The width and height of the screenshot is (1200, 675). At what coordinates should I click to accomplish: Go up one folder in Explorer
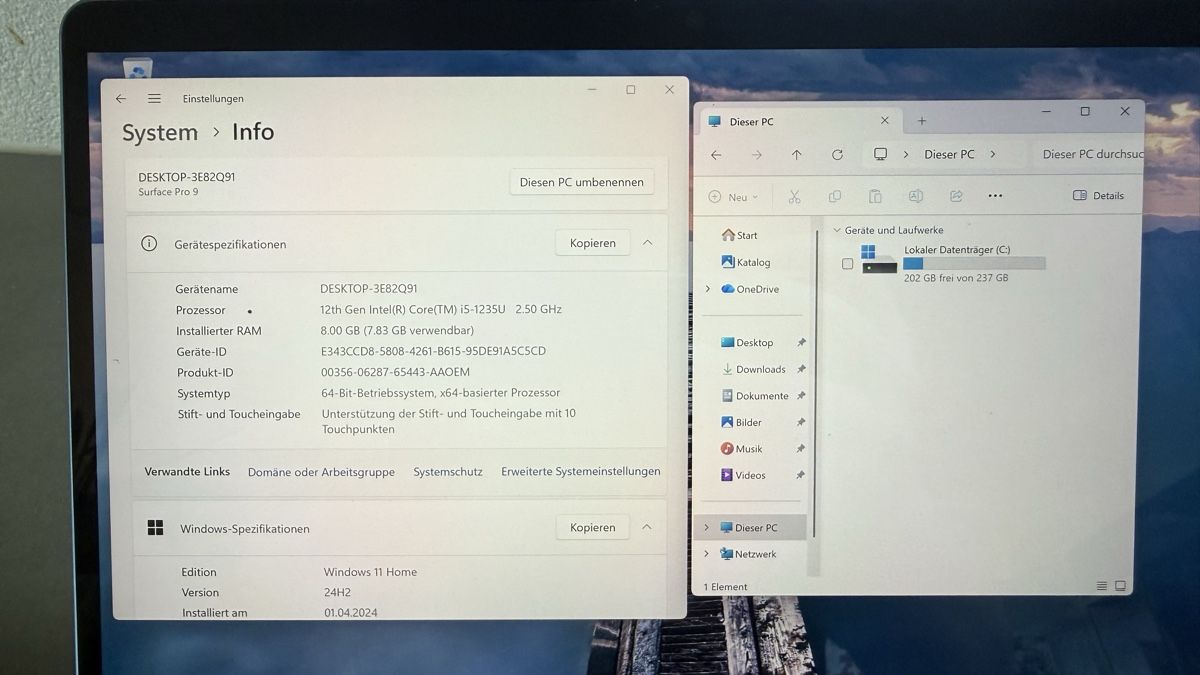(796, 155)
